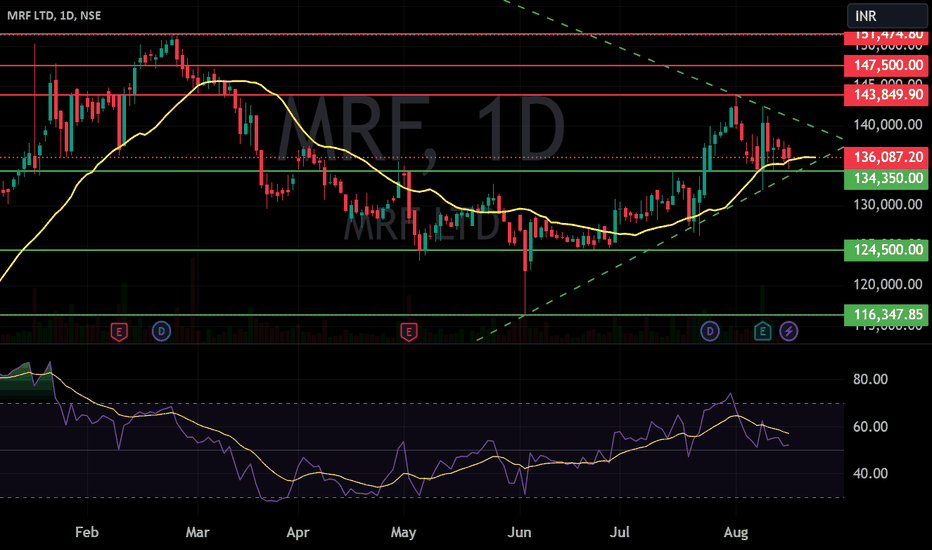Click the Mar label on time axis
The height and width of the screenshot is (550, 932).
tap(197, 532)
